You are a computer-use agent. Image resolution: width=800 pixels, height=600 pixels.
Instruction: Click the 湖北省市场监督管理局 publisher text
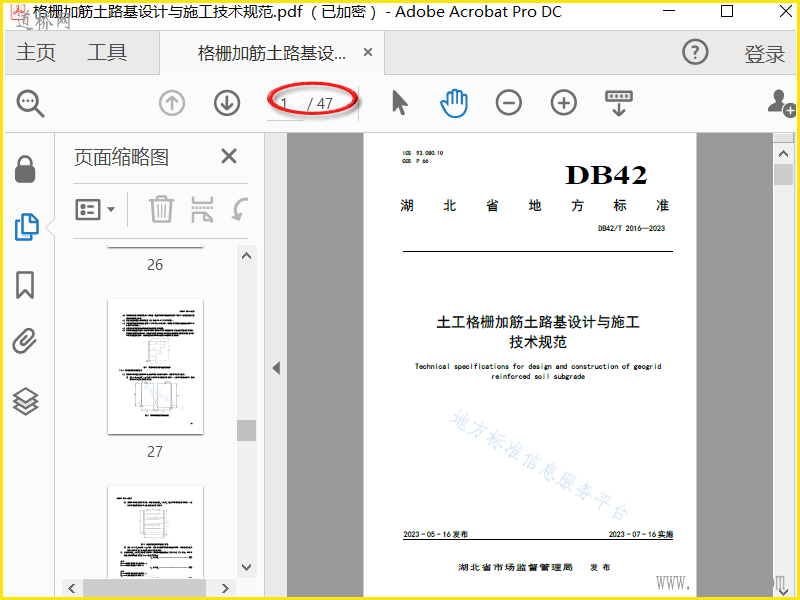(x=515, y=567)
